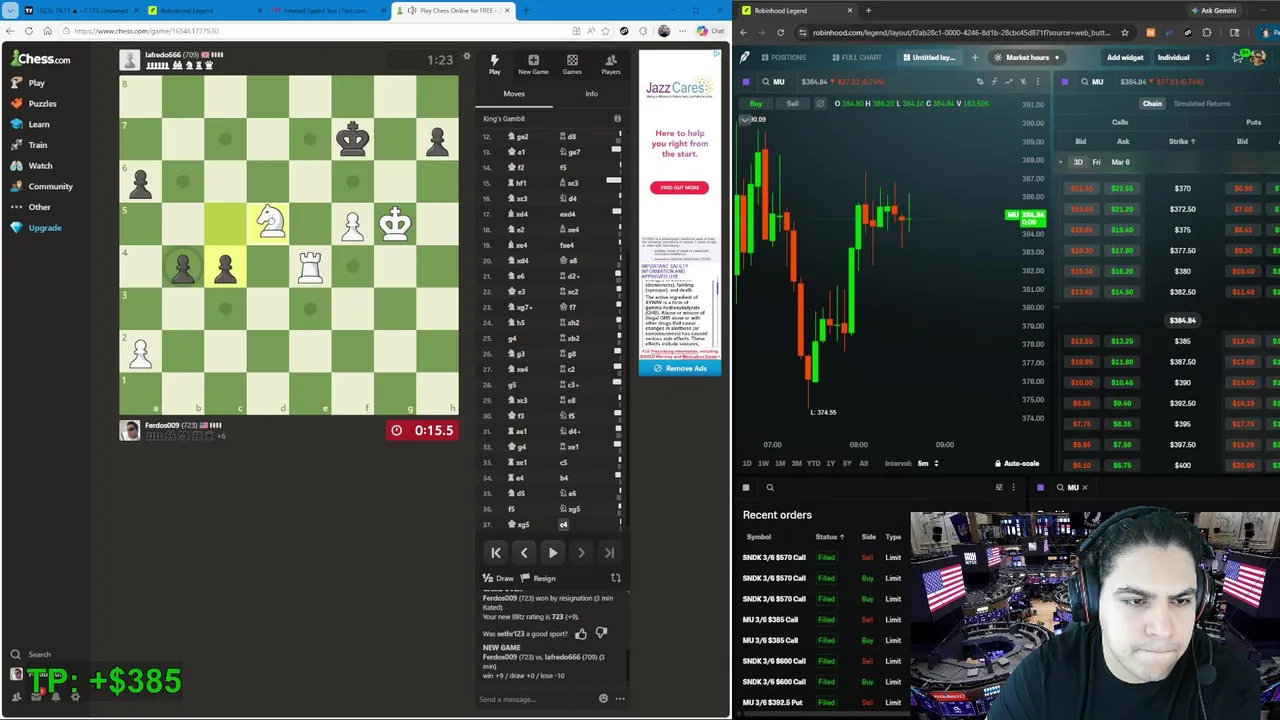1280x720 pixels.
Task: Set chart range to 1Y
Action: click(x=830, y=464)
